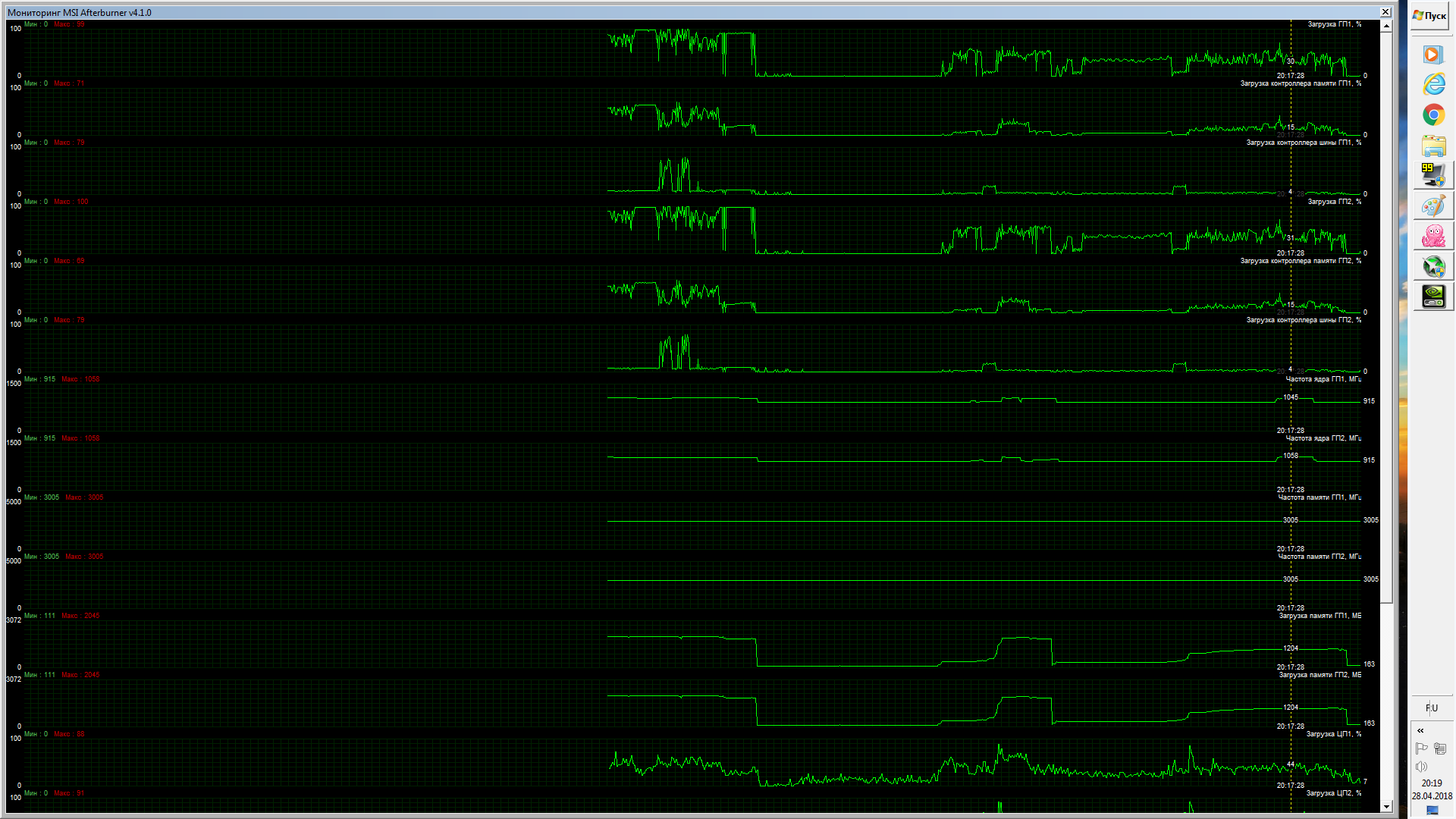Open Action Center flag tray icon
The image size is (1456, 819).
click(1422, 748)
